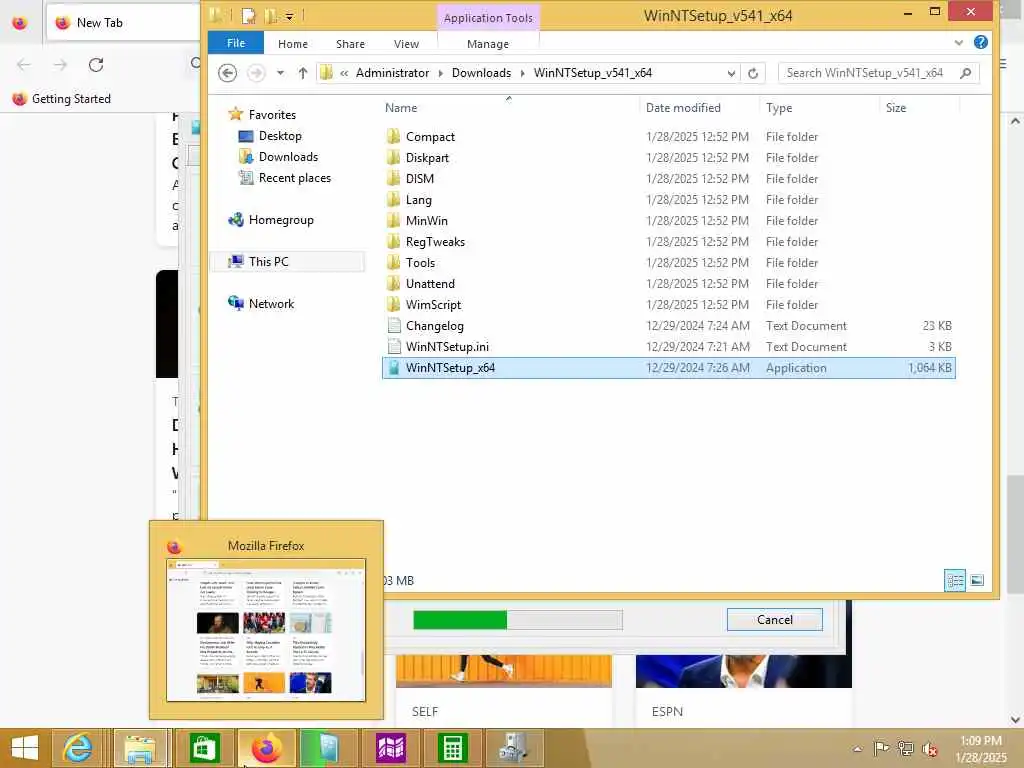This screenshot has width=1024, height=768.
Task: Select This PC in the navigation pane
Action: click(x=268, y=262)
